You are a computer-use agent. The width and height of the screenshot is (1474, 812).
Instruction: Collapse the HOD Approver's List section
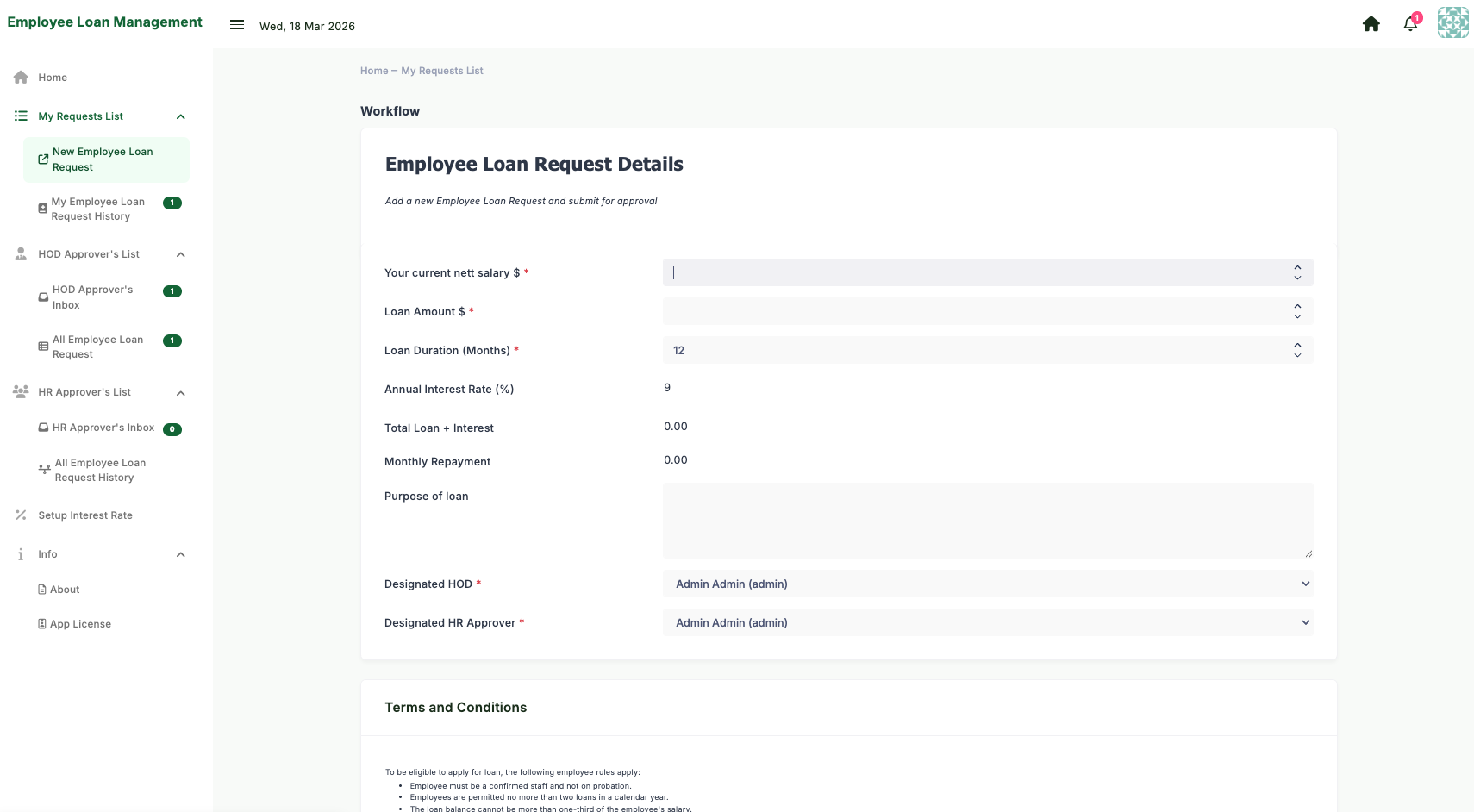point(181,255)
